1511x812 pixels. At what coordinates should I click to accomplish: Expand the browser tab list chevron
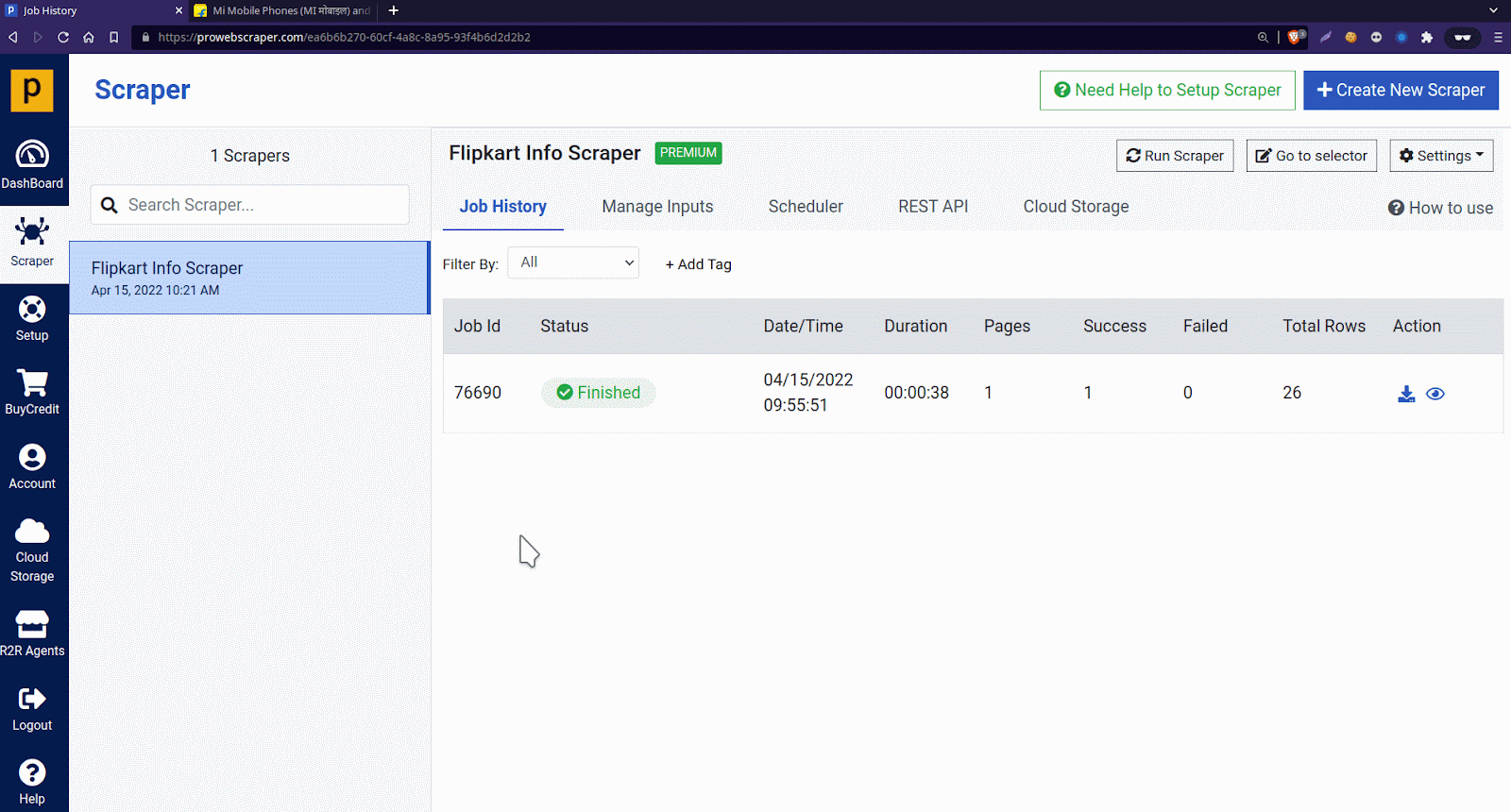tap(1493, 10)
